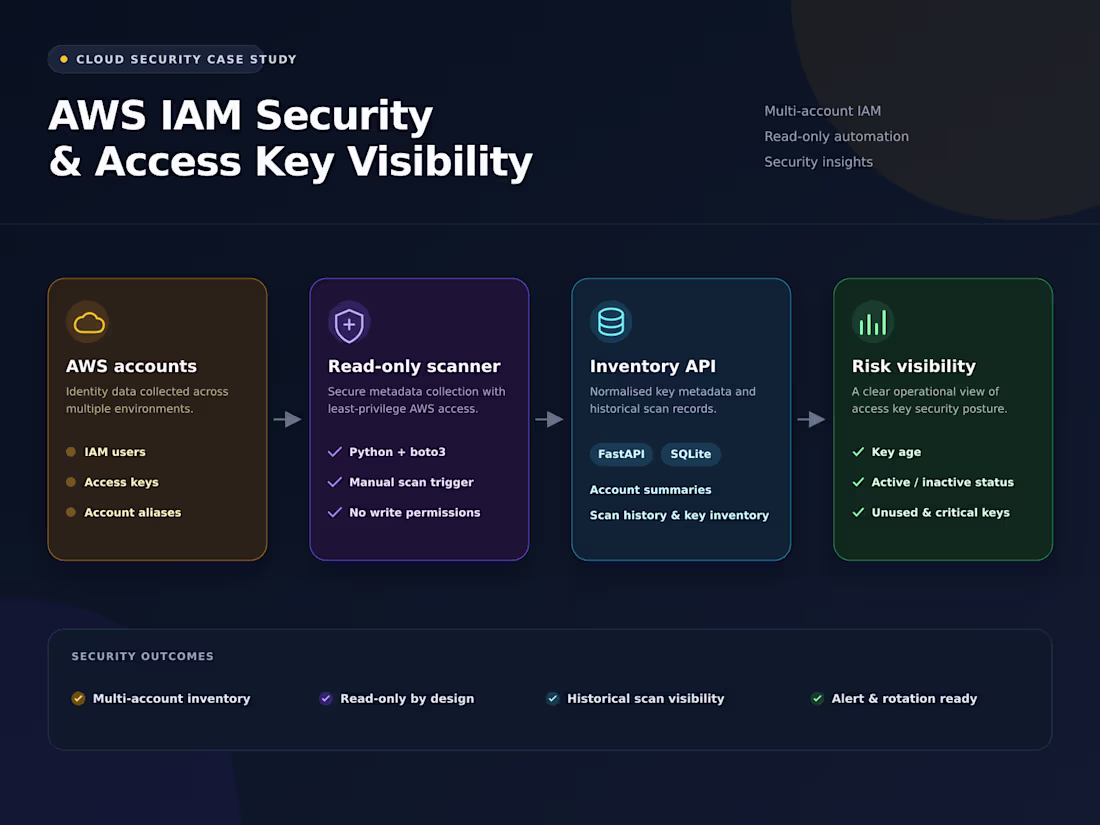Click the bullet dot beside Account aliases

(x=71, y=512)
